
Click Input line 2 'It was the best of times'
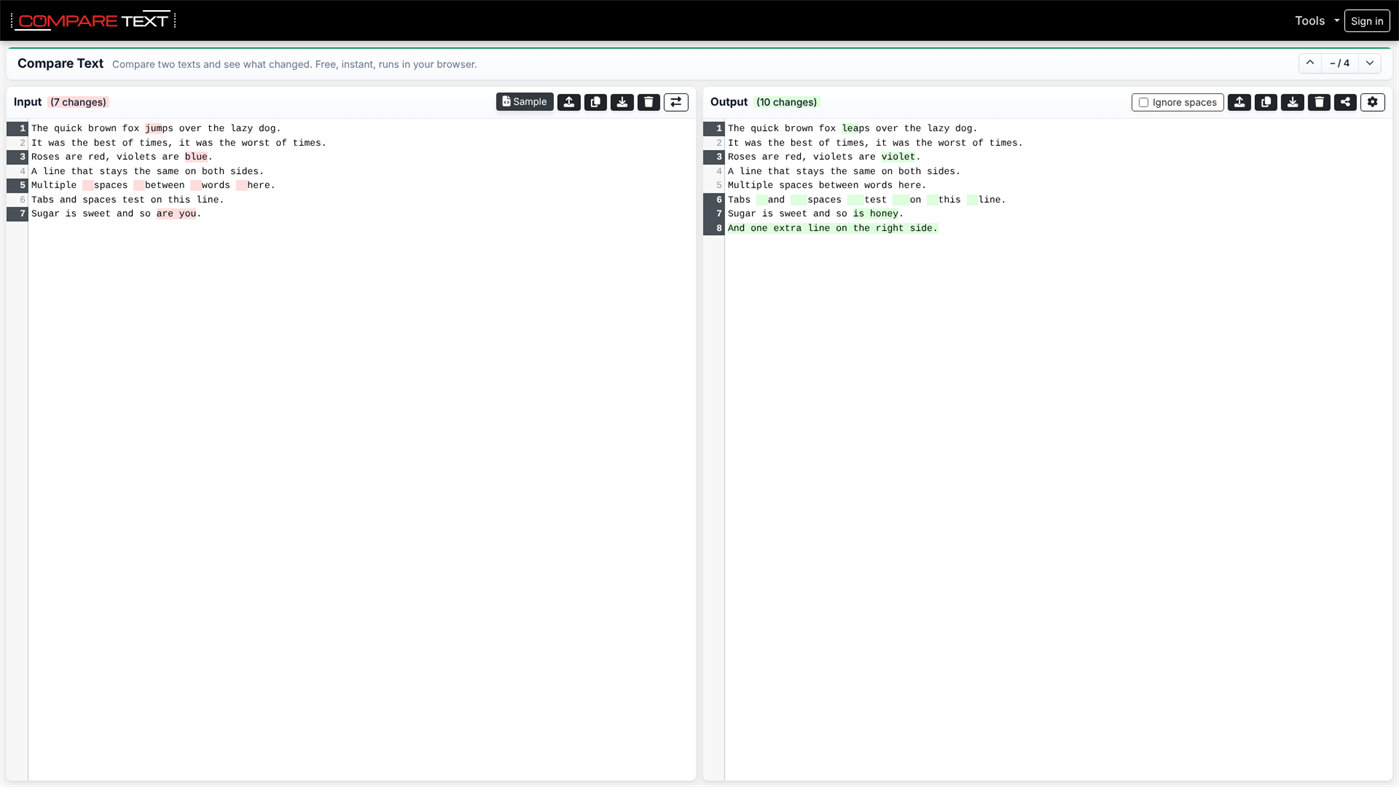(178, 143)
